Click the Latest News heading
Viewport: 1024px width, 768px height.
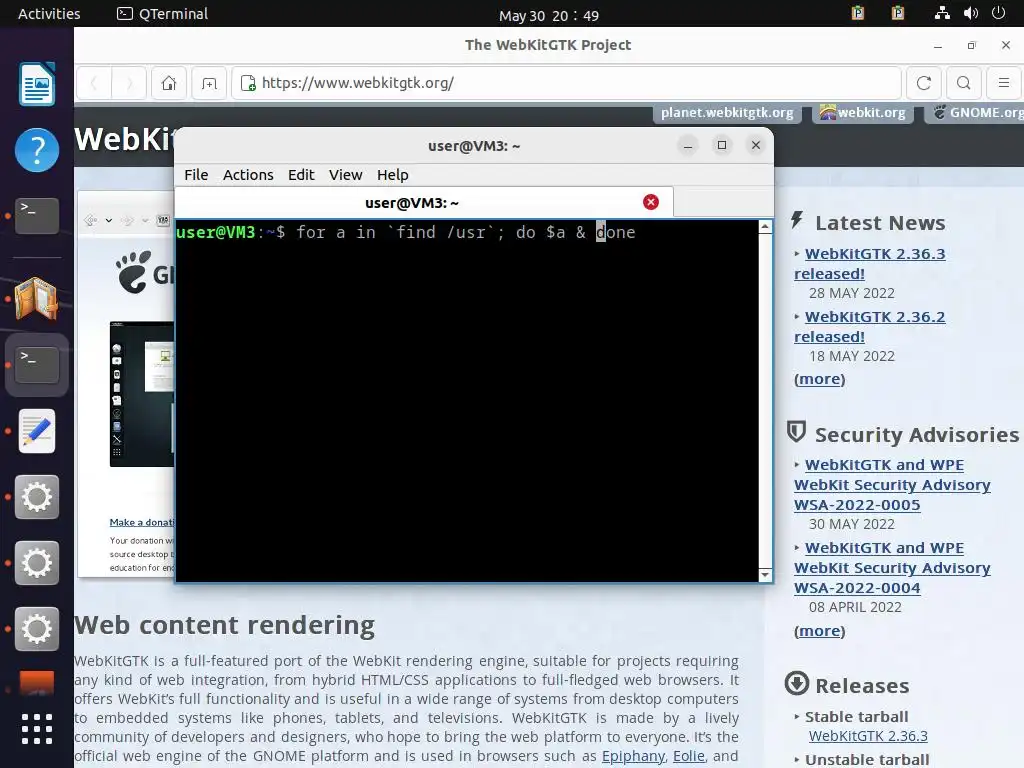click(880, 223)
